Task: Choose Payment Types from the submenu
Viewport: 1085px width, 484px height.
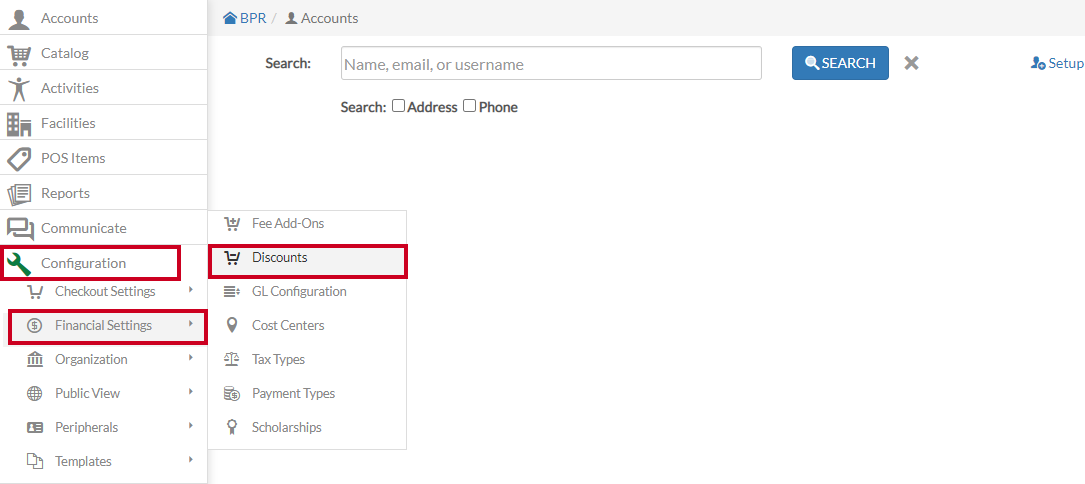Action: [x=307, y=393]
